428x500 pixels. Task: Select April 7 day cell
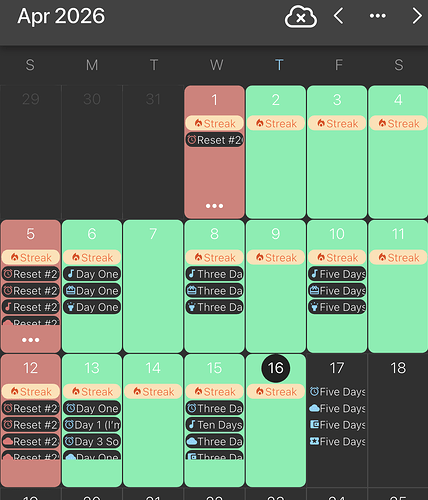153,286
